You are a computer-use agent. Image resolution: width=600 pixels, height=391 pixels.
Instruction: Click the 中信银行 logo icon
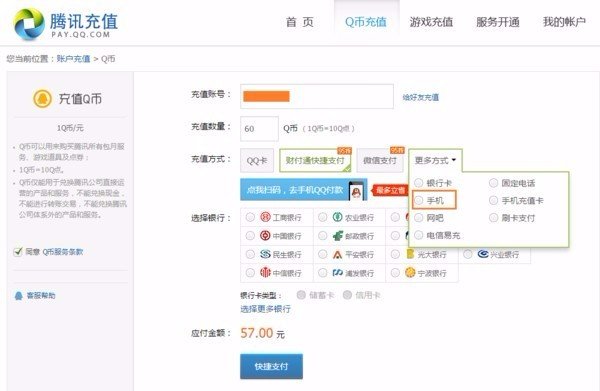pyautogui.click(x=265, y=272)
